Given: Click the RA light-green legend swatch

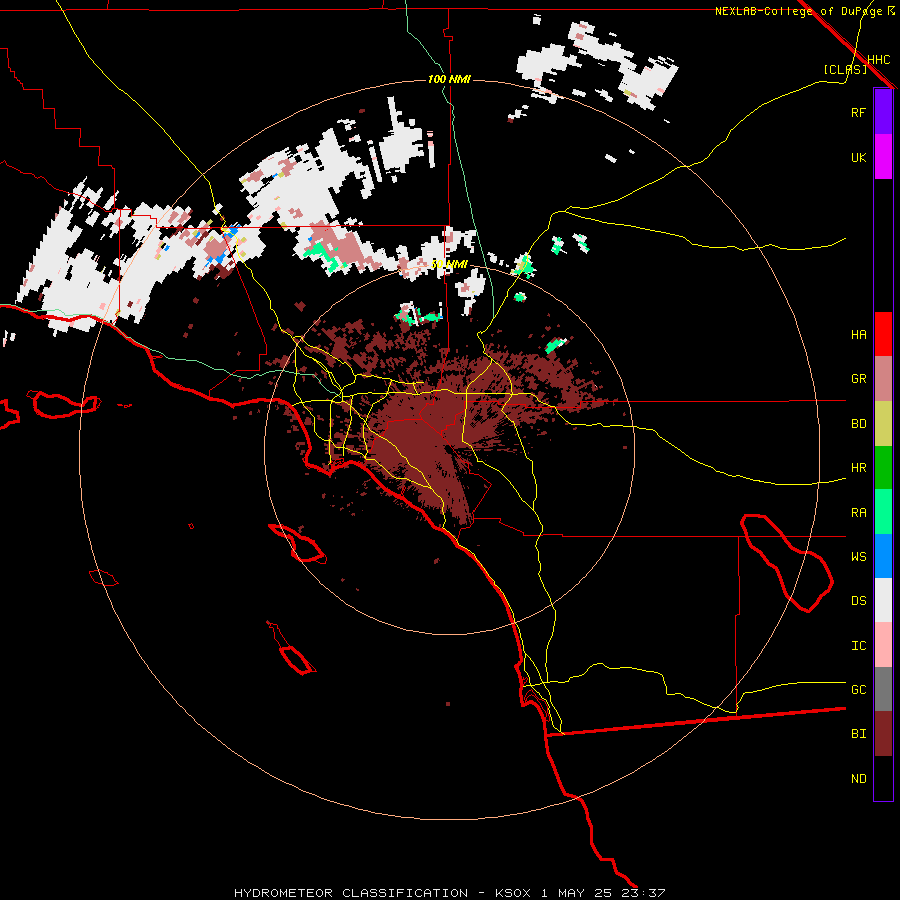Looking at the screenshot, I should coord(883,512).
